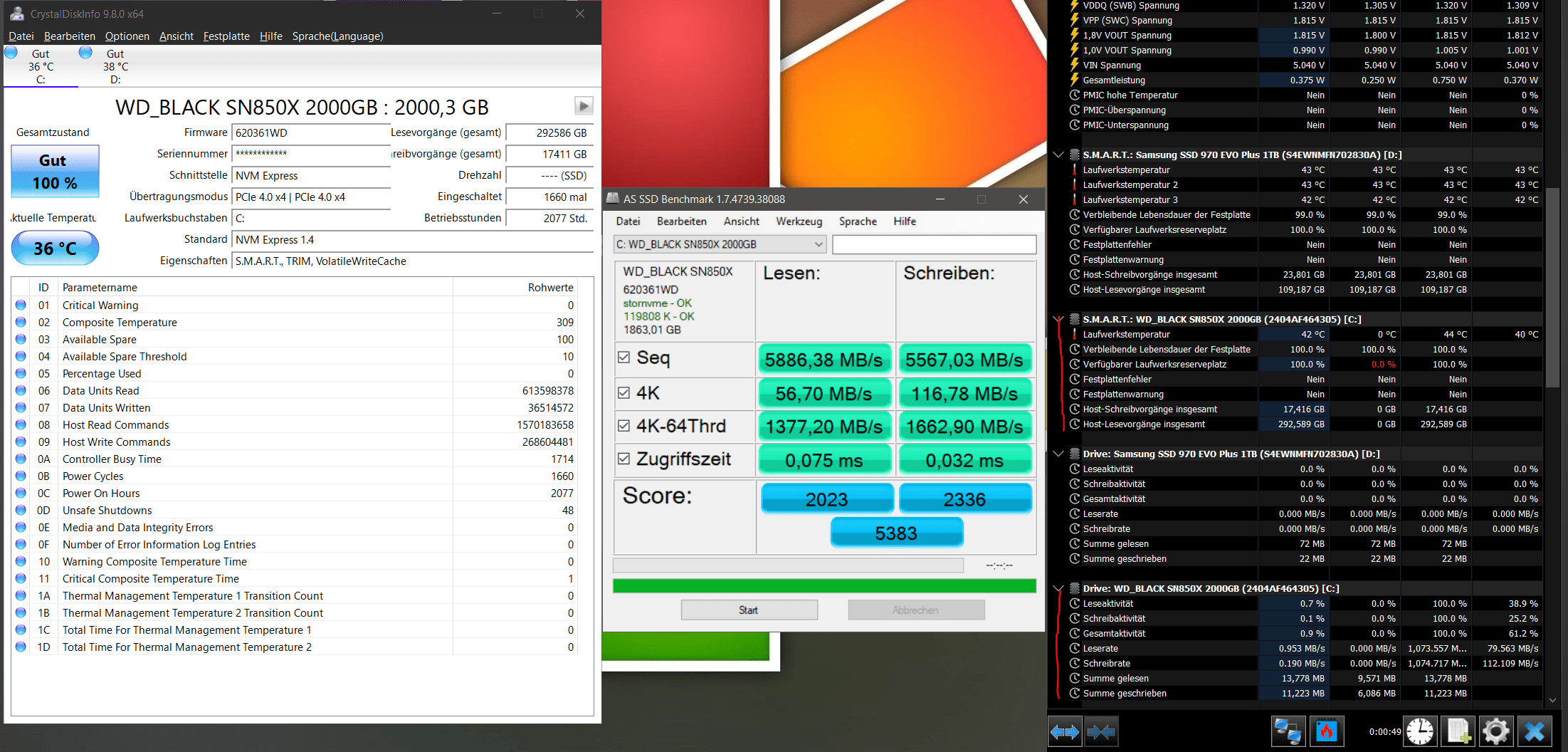The image size is (1568, 752).
Task: Click the status dot for Percentage Used
Action: pyautogui.click(x=21, y=373)
